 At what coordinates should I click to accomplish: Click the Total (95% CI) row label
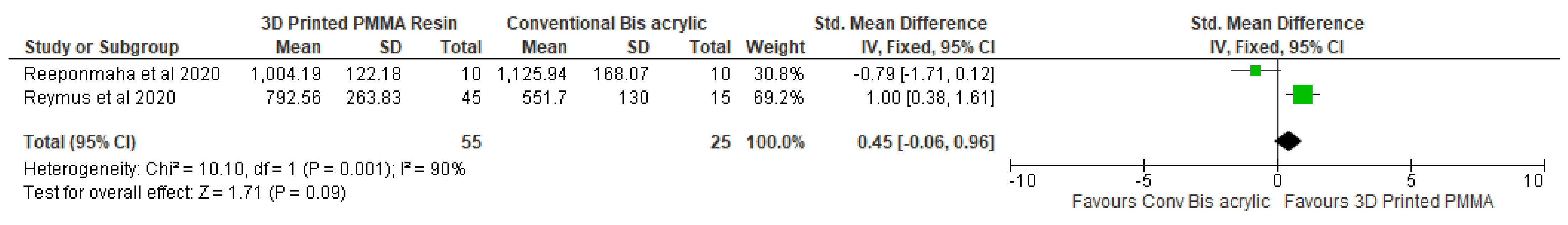[x=79, y=142]
